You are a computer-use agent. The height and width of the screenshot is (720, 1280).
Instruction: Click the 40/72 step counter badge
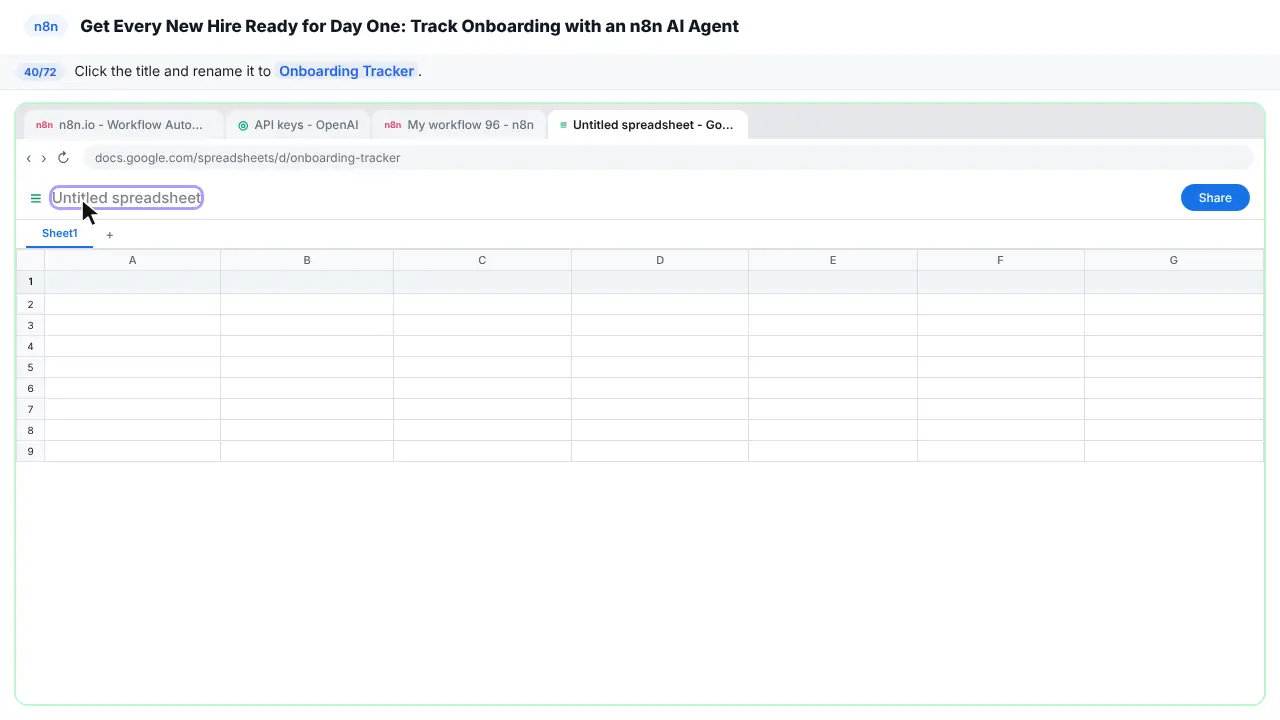pyautogui.click(x=40, y=72)
